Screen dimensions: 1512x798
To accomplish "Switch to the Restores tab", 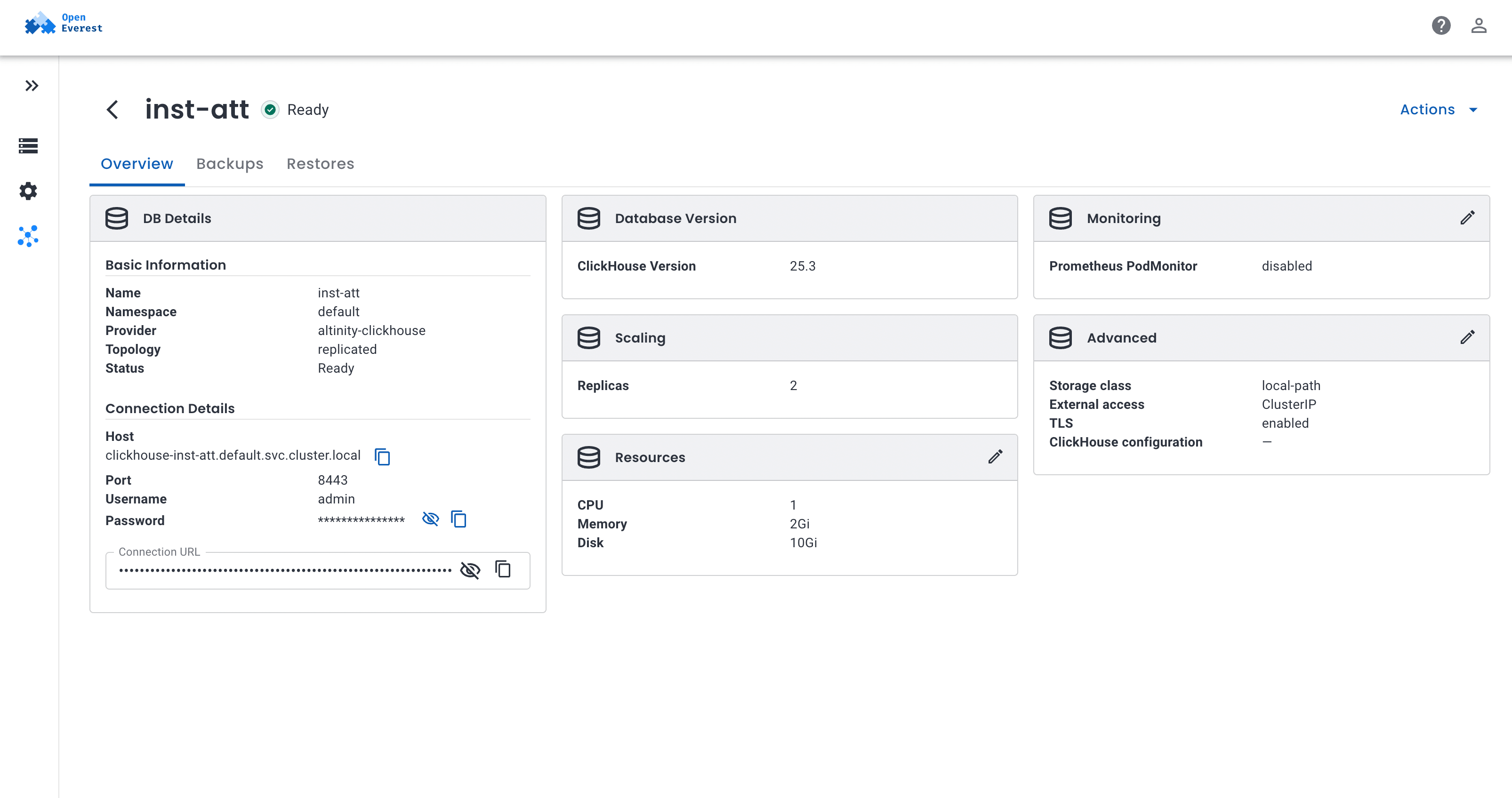I will pyautogui.click(x=321, y=164).
